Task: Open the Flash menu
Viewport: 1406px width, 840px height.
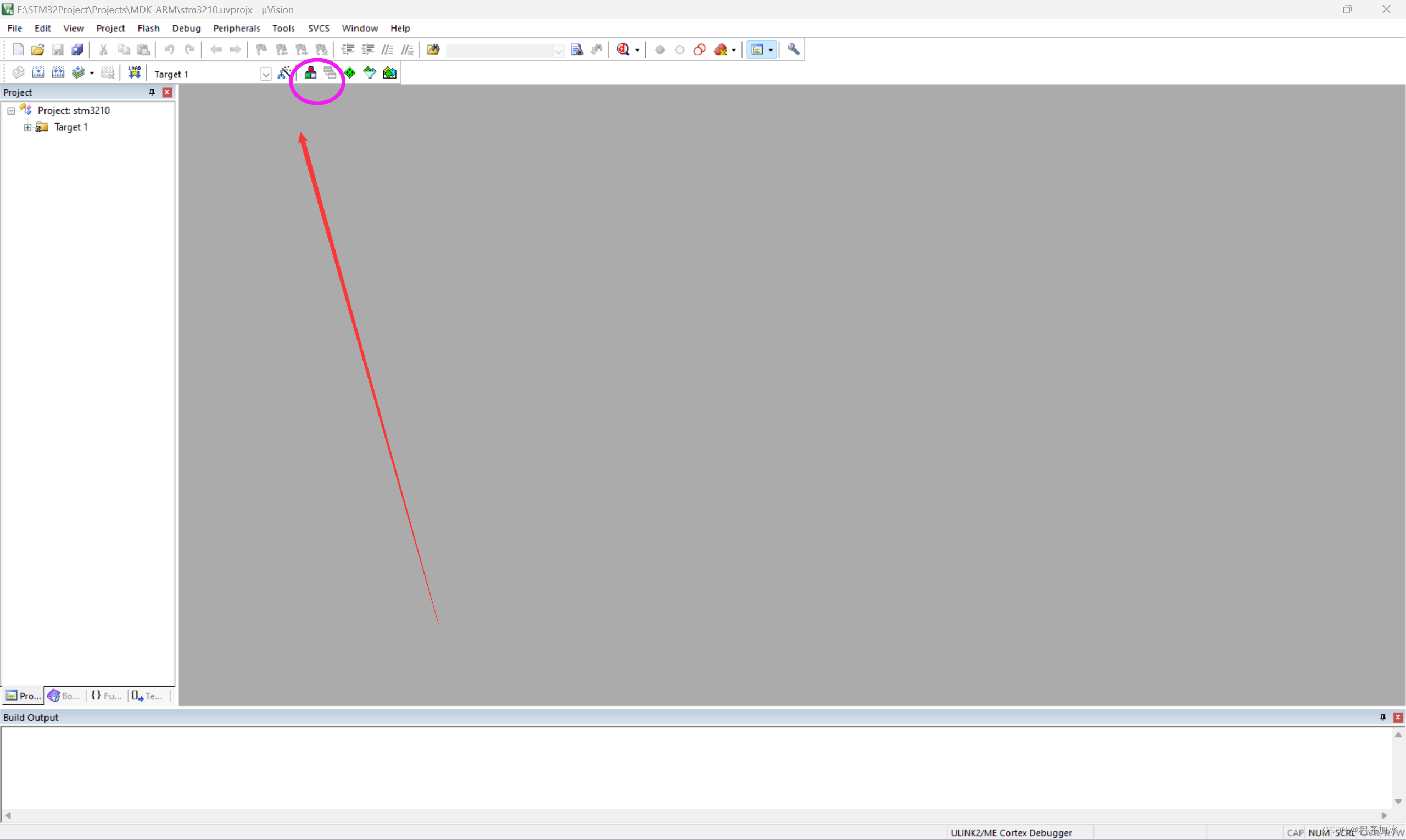Action: click(x=148, y=29)
